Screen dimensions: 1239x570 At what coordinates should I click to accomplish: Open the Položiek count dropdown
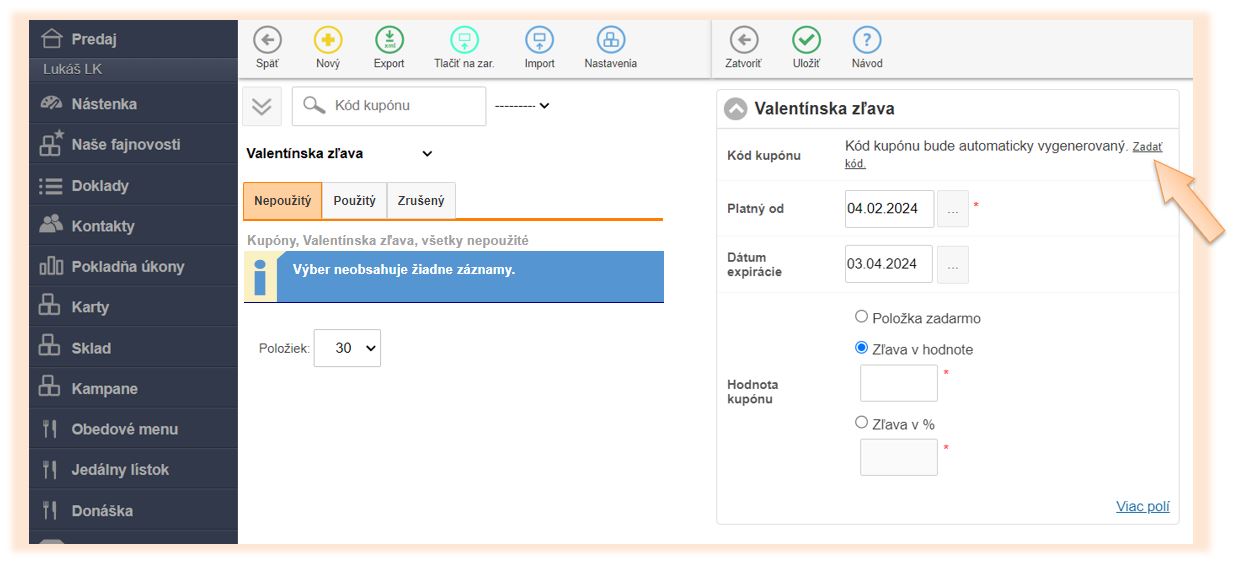tap(347, 348)
